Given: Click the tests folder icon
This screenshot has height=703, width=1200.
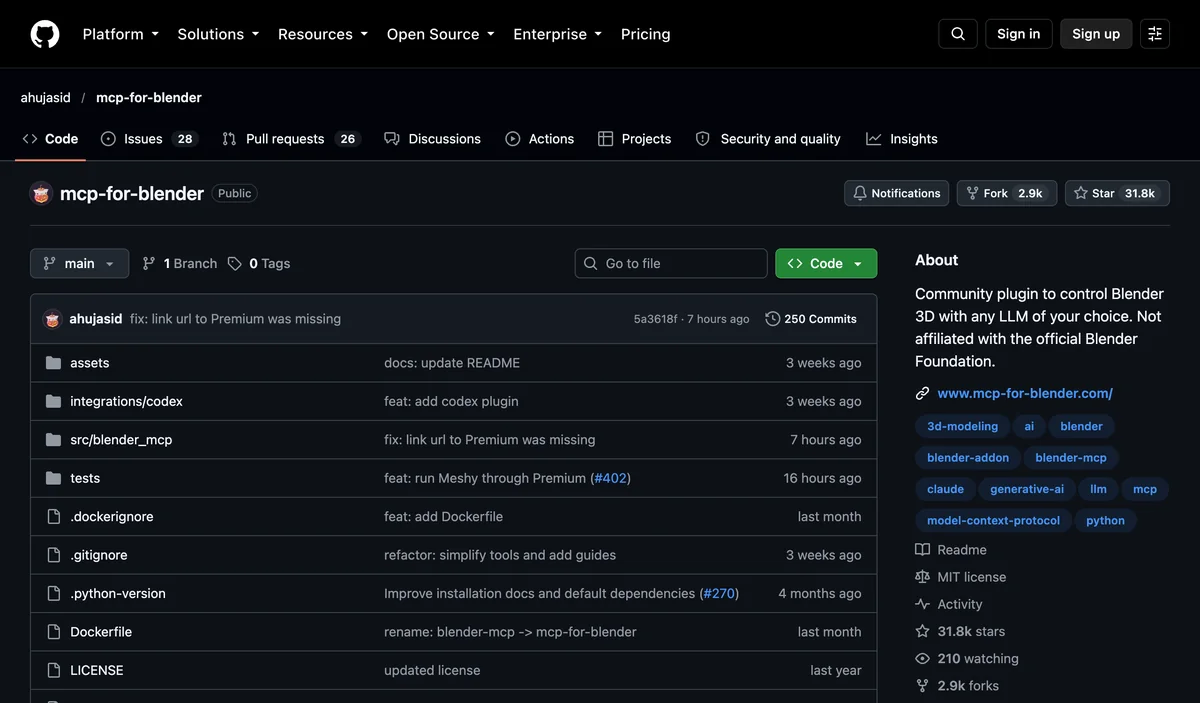Looking at the screenshot, I should click(x=54, y=478).
